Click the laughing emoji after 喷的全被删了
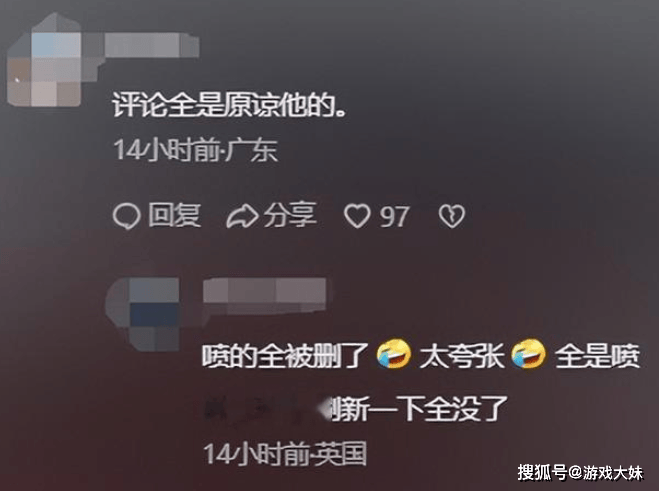Viewport: 659px width, 491px height. [x=394, y=354]
